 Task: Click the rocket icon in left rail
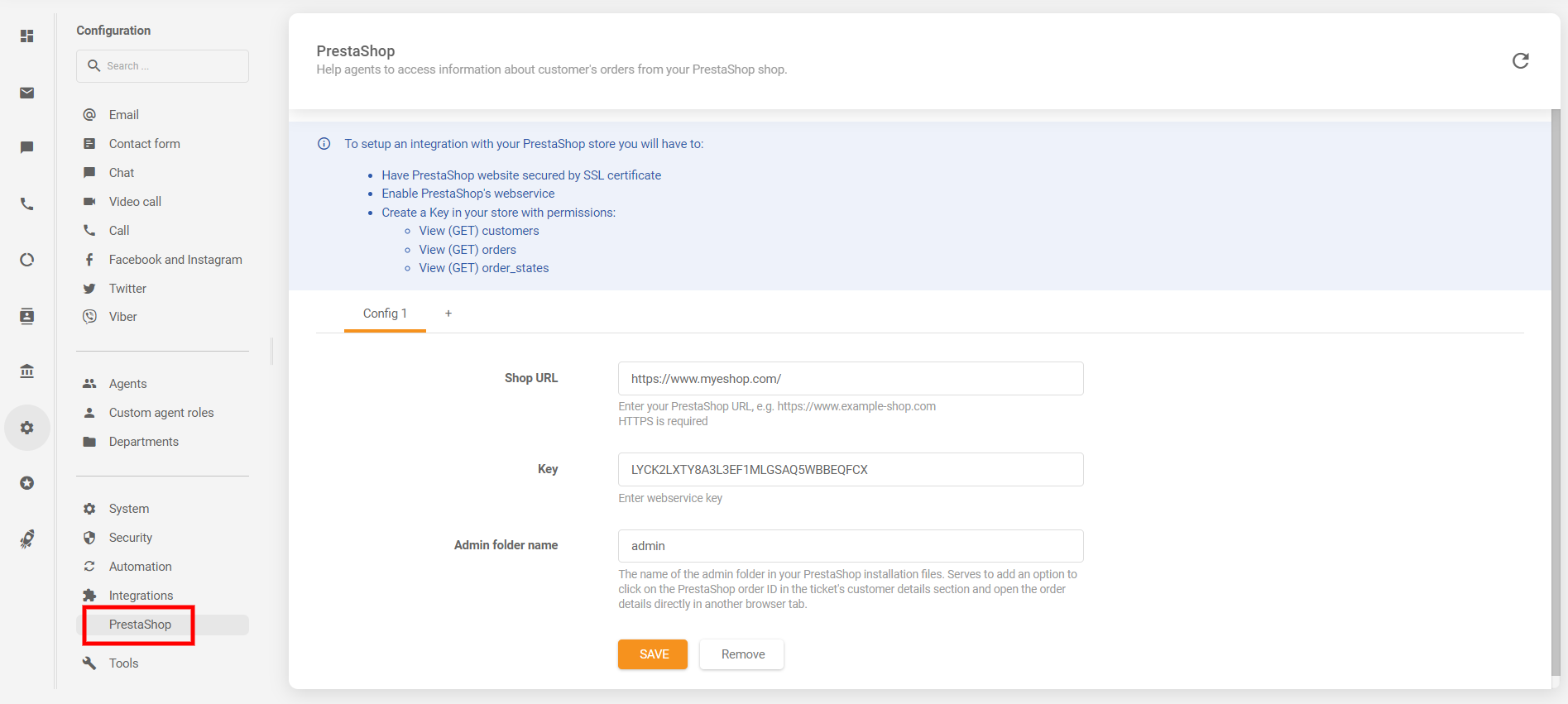[27, 539]
